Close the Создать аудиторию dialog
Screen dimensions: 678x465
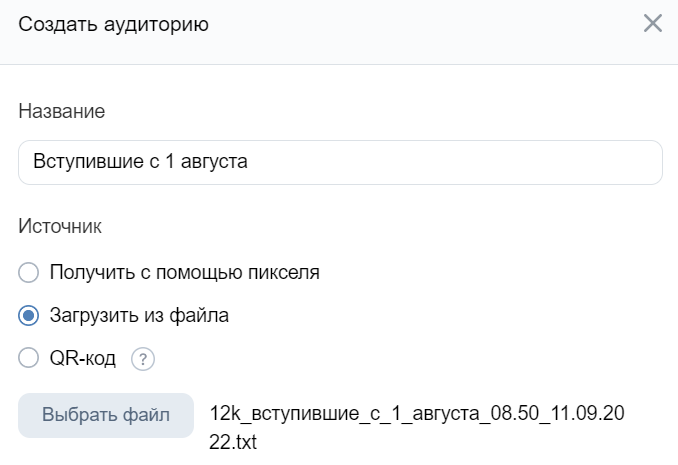tap(652, 23)
